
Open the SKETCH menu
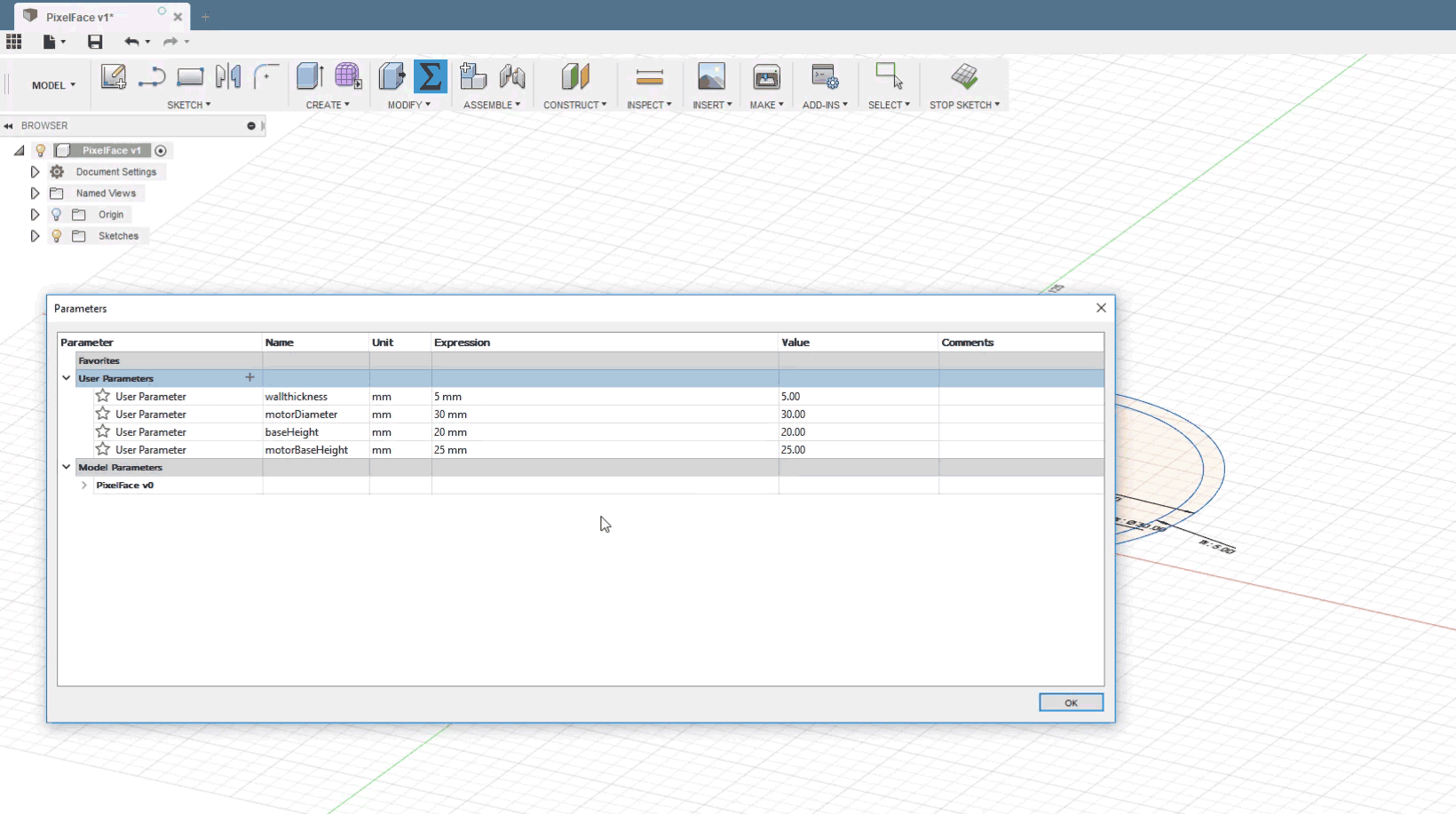[x=189, y=105]
